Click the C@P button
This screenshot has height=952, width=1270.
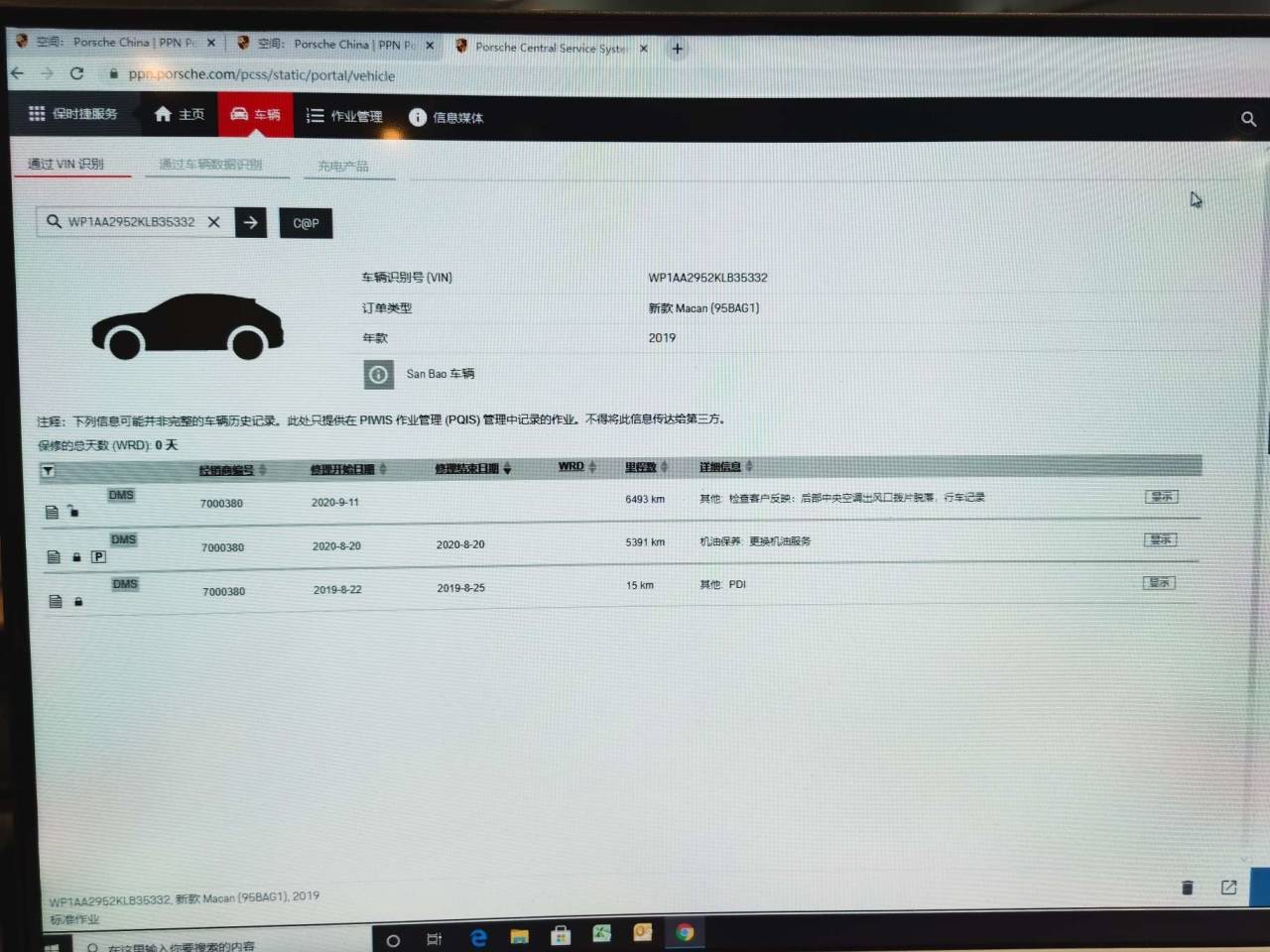click(x=306, y=223)
